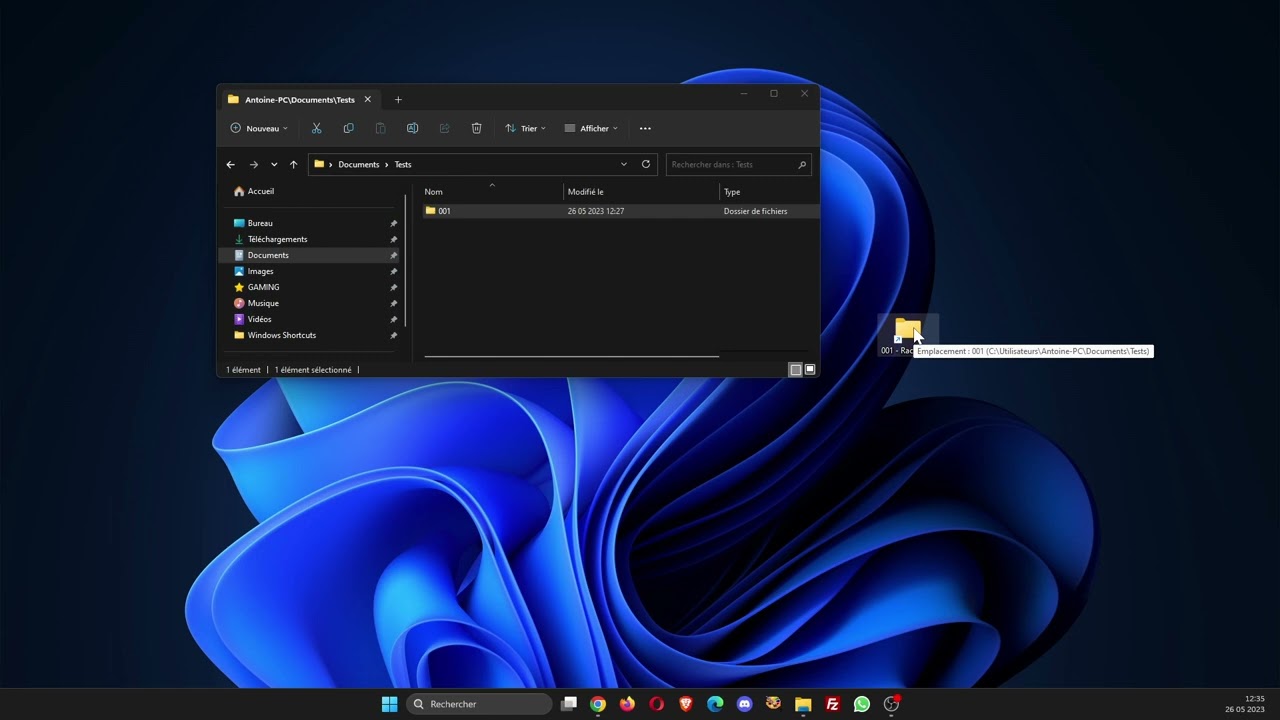Switch to details view layout icon
The image size is (1280, 720).
tap(795, 370)
